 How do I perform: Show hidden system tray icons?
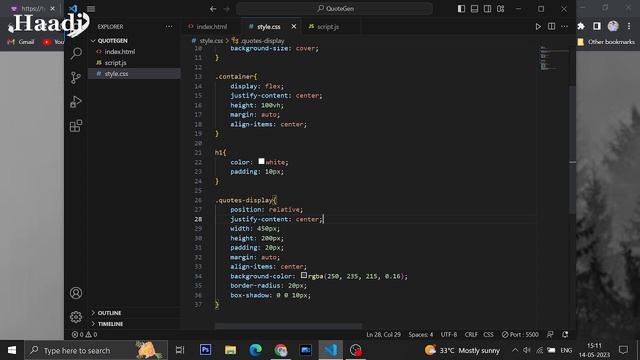tap(515, 350)
